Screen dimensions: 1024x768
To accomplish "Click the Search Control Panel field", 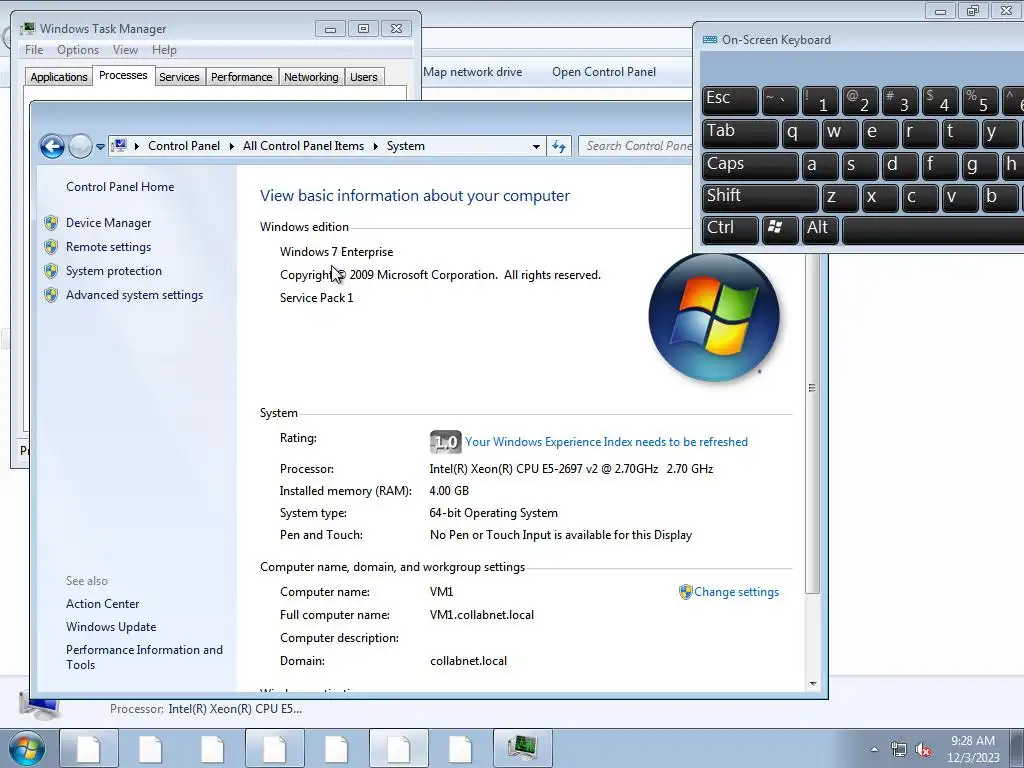I will (637, 146).
